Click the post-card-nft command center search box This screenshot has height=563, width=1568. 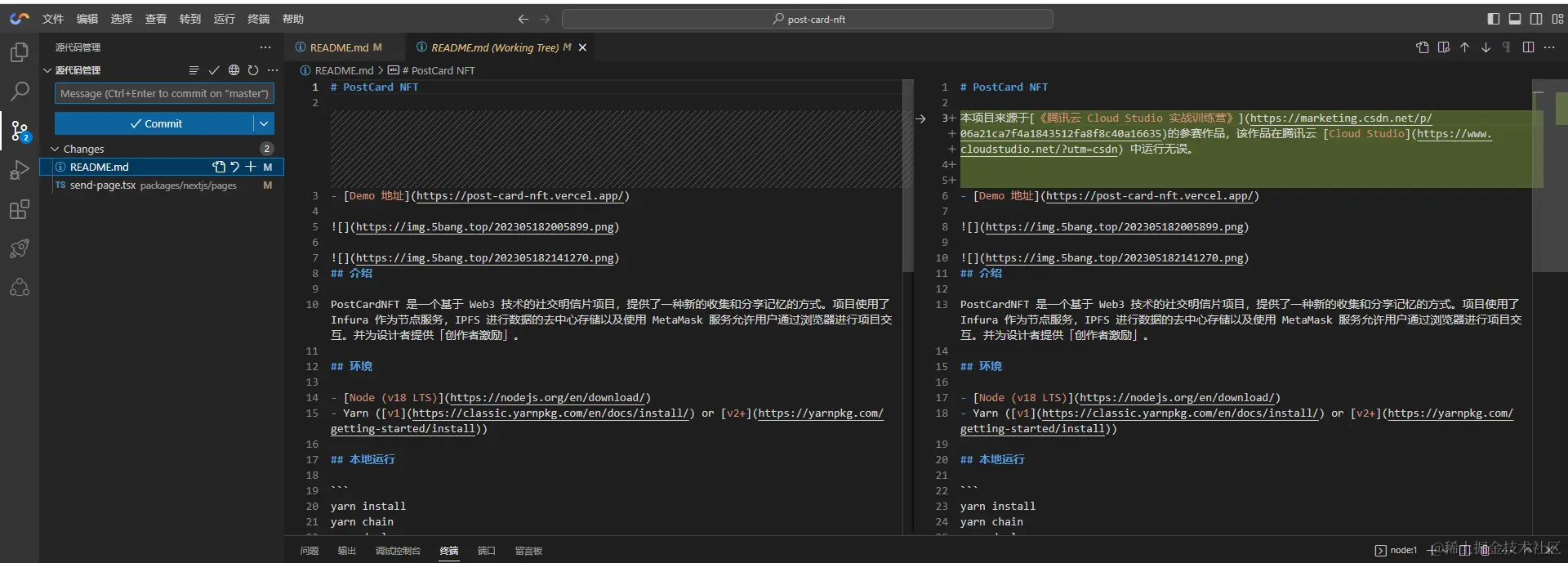[x=808, y=19]
